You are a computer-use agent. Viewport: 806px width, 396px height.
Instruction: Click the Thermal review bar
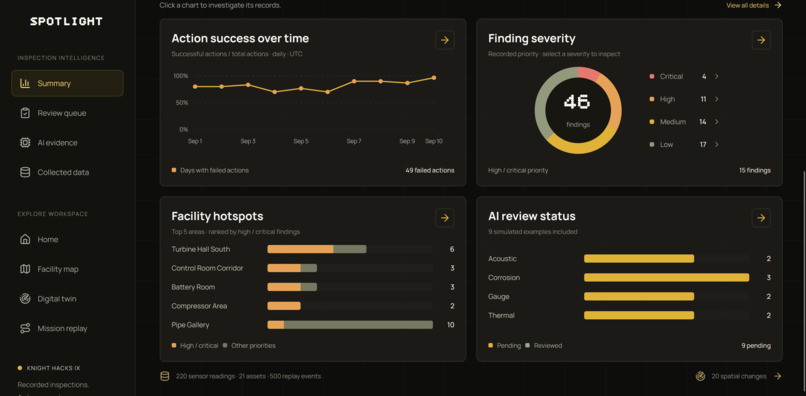tap(639, 315)
